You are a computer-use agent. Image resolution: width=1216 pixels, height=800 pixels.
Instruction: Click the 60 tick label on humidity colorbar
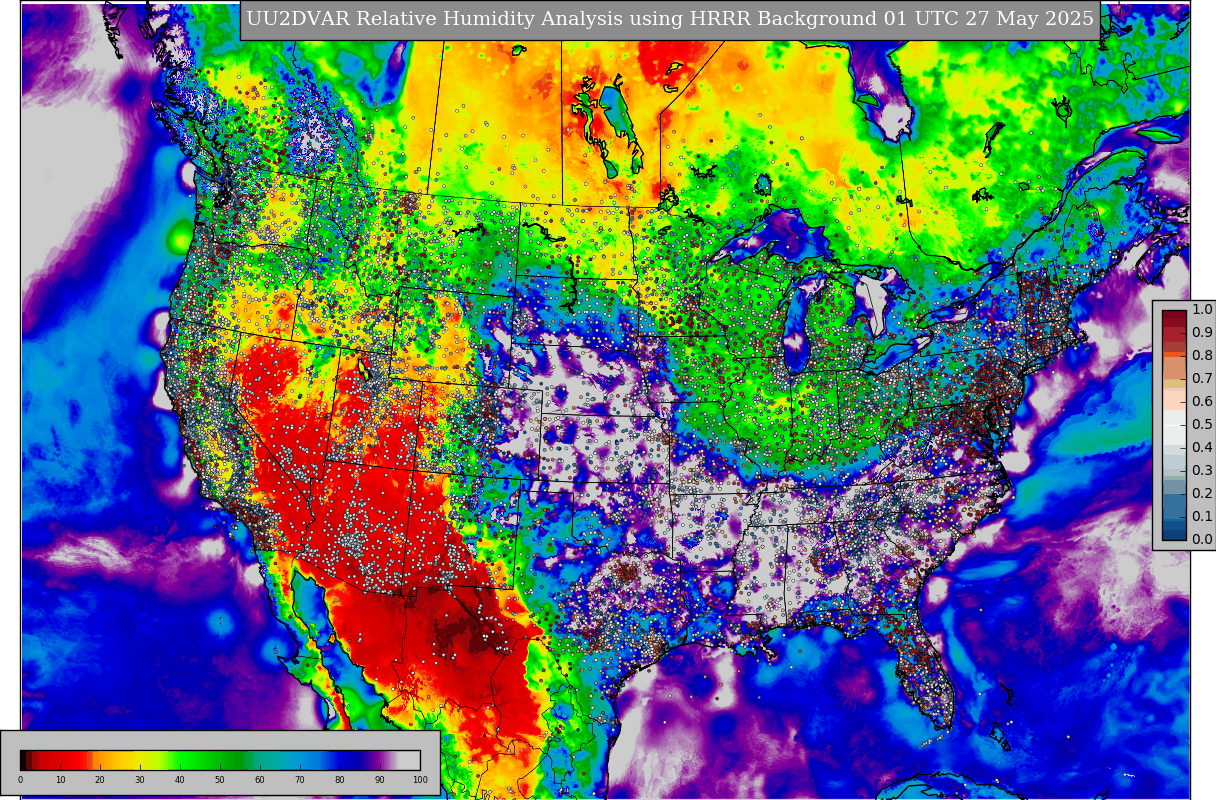click(x=260, y=780)
